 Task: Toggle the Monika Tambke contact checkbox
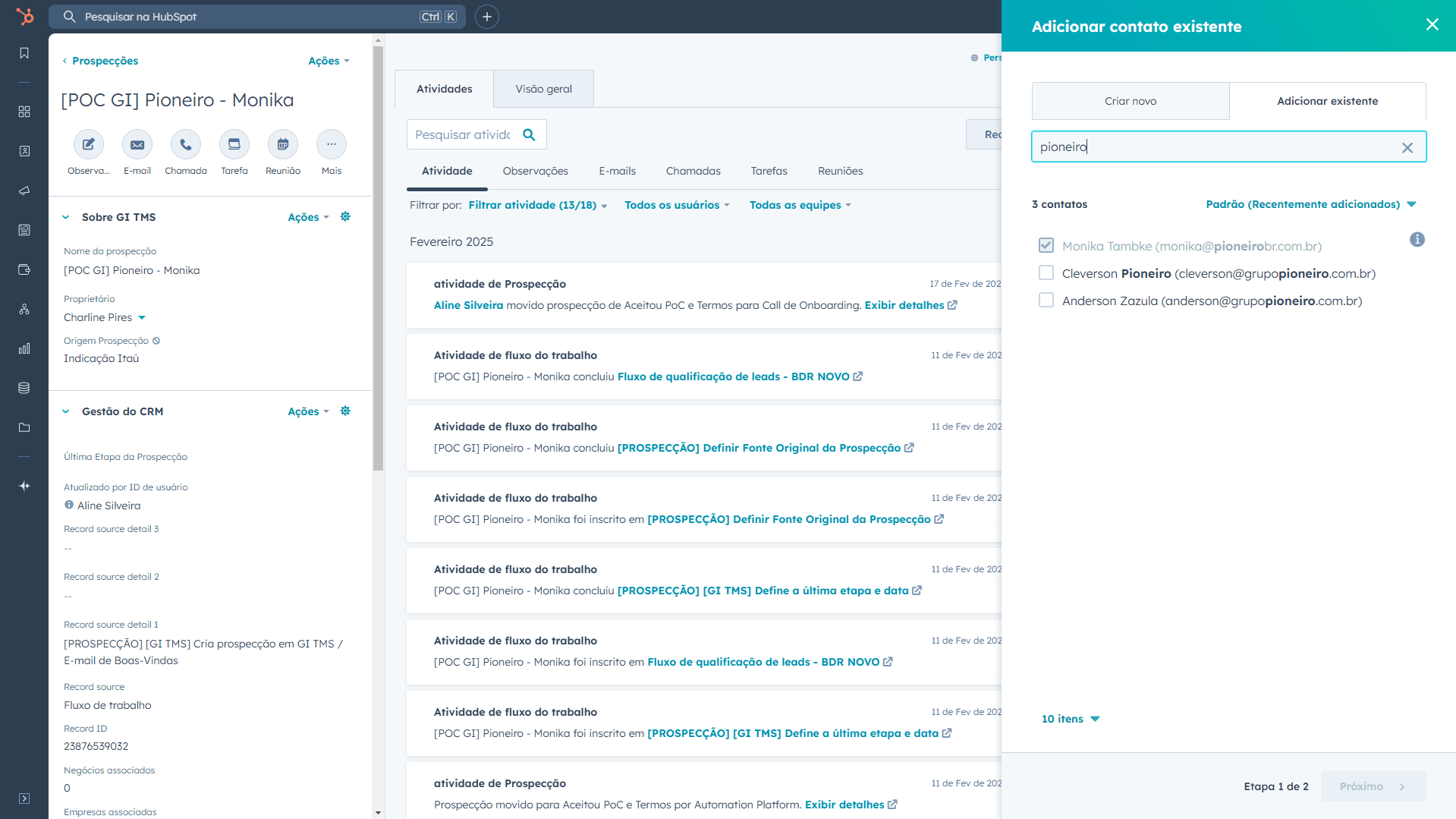(1046, 245)
